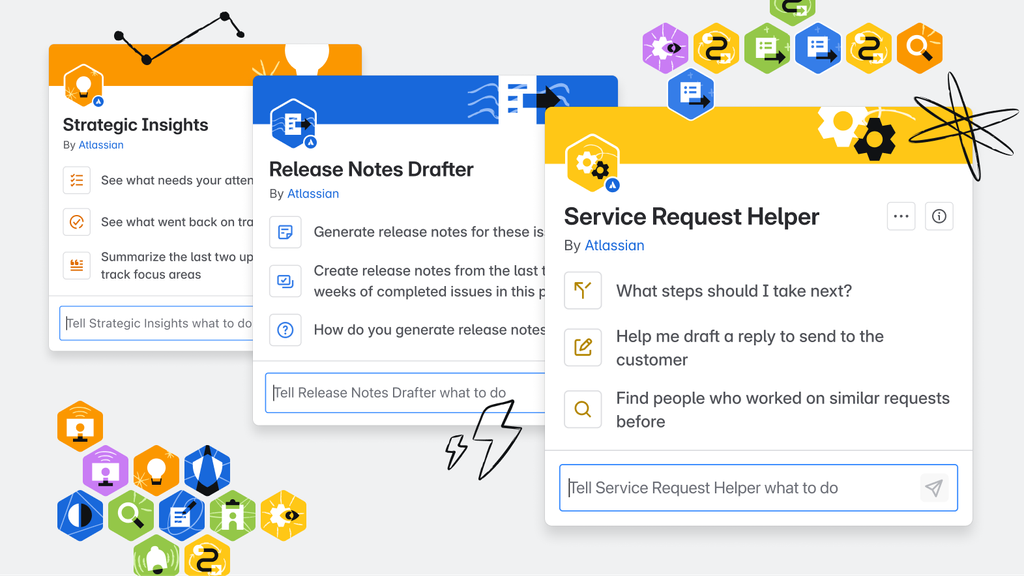This screenshot has width=1024, height=576.
Task: Click the purple gear-and-eye hexagon at top right
Action: [x=665, y=47]
